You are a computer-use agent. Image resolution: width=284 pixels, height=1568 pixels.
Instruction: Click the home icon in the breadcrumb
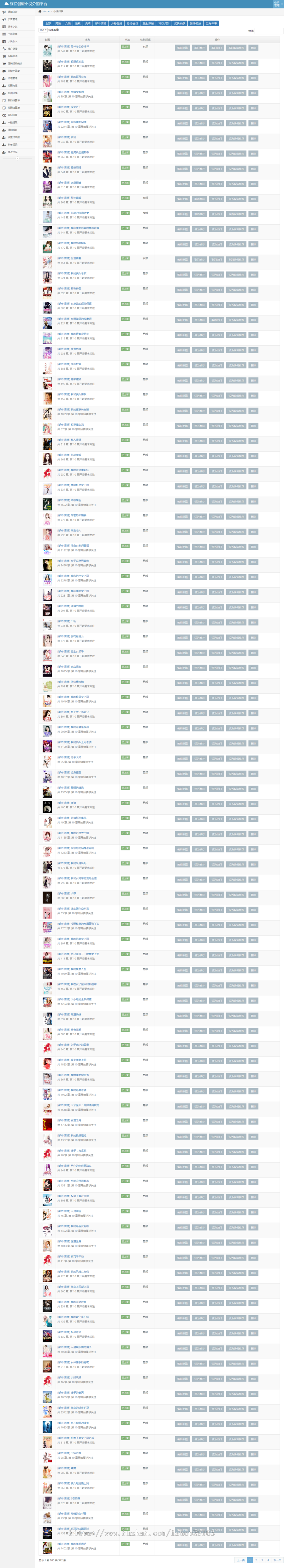[x=40, y=12]
